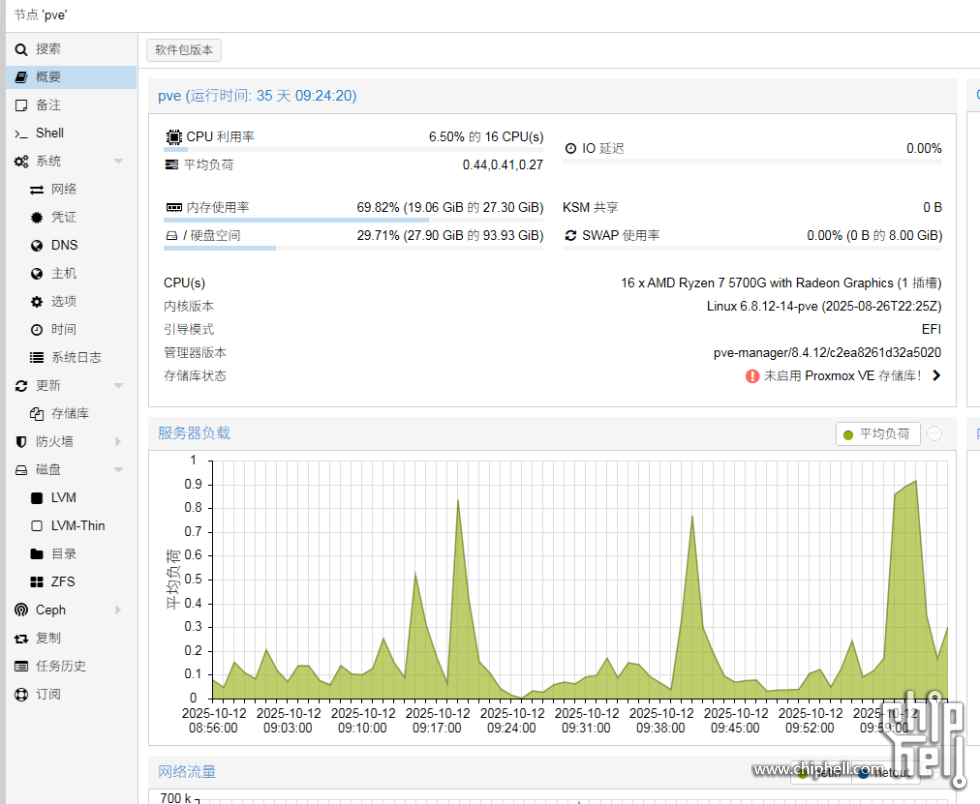Select the ZFS grid icon

click(x=37, y=581)
